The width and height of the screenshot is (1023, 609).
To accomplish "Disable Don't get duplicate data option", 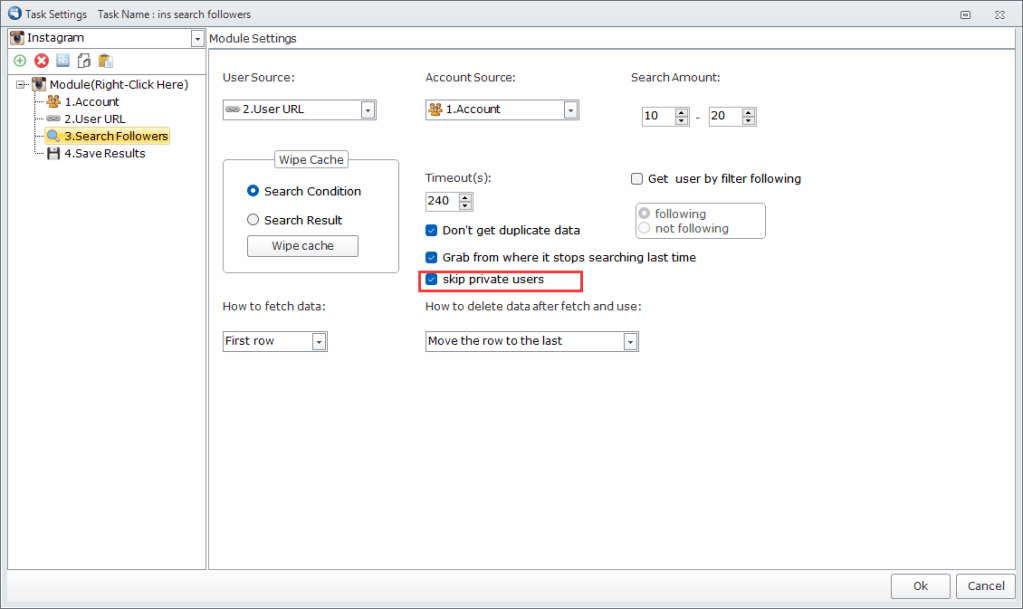I will 432,230.
